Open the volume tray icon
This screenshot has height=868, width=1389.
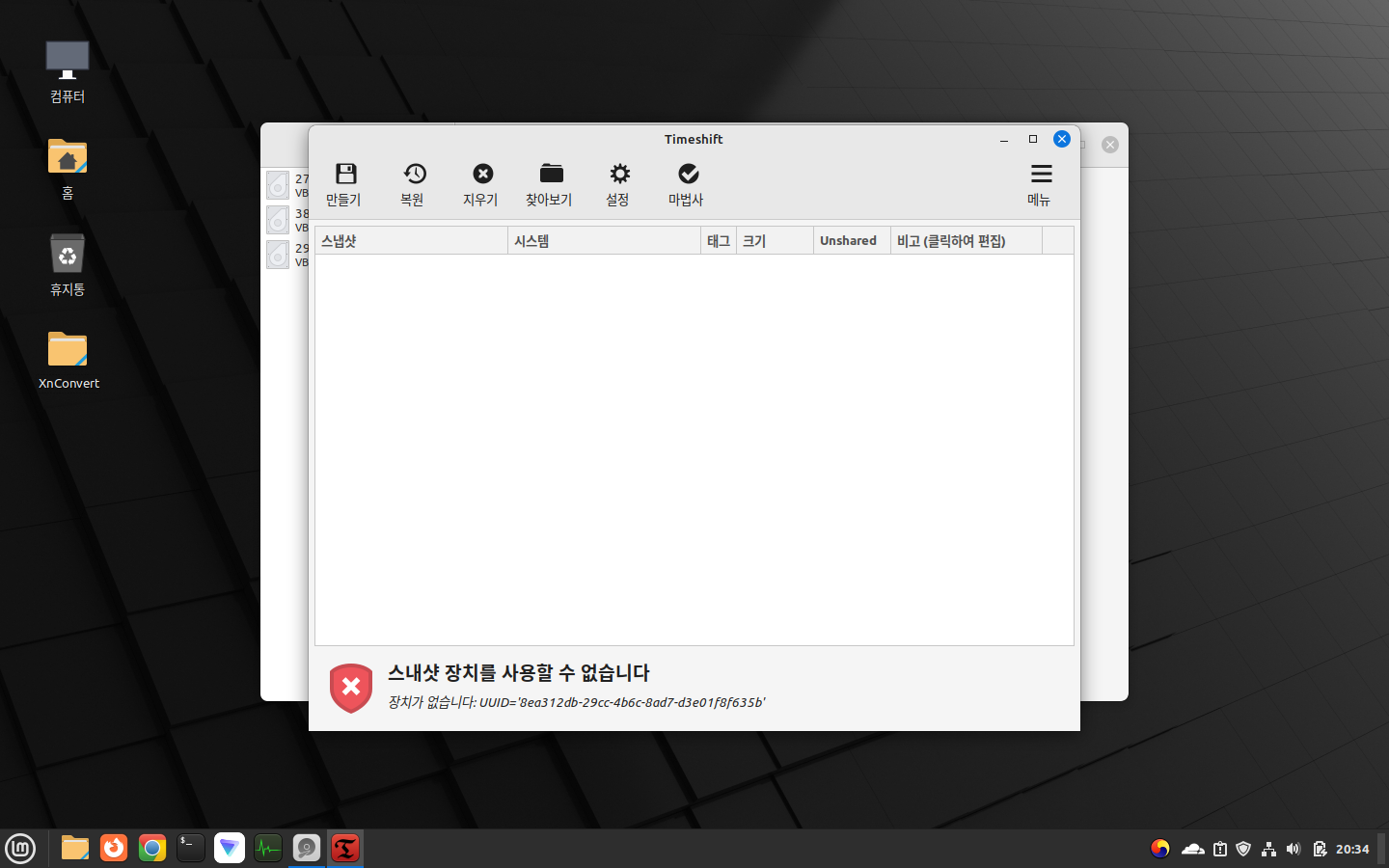(1294, 849)
